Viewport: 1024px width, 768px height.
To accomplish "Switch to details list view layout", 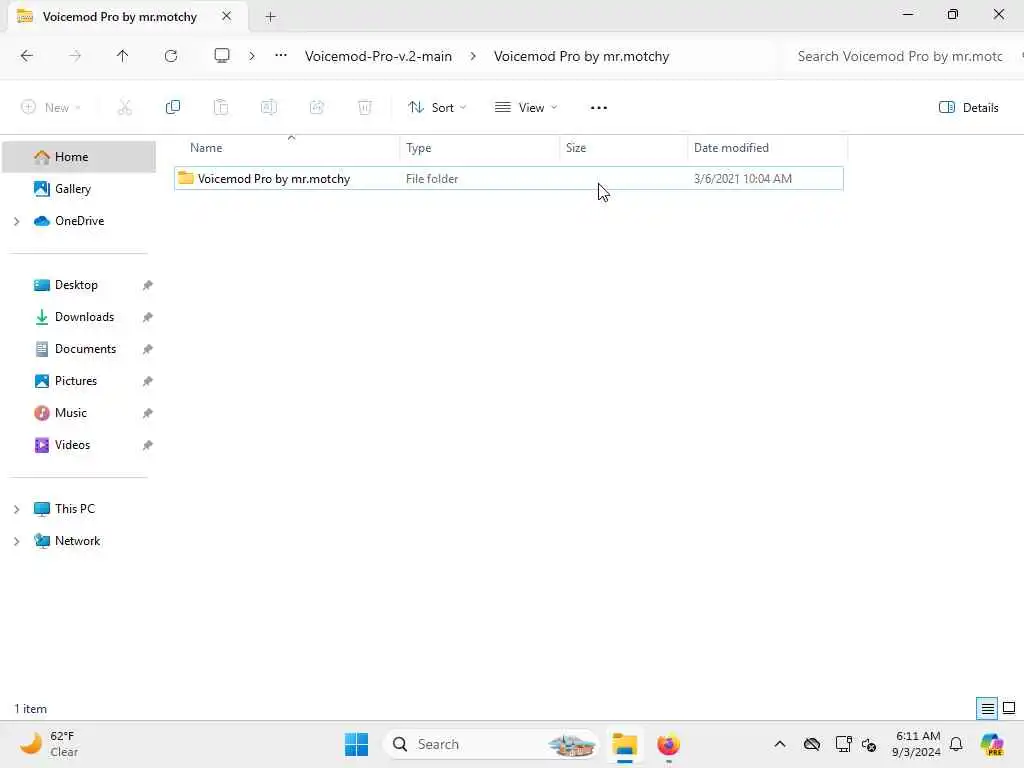I will [x=987, y=708].
